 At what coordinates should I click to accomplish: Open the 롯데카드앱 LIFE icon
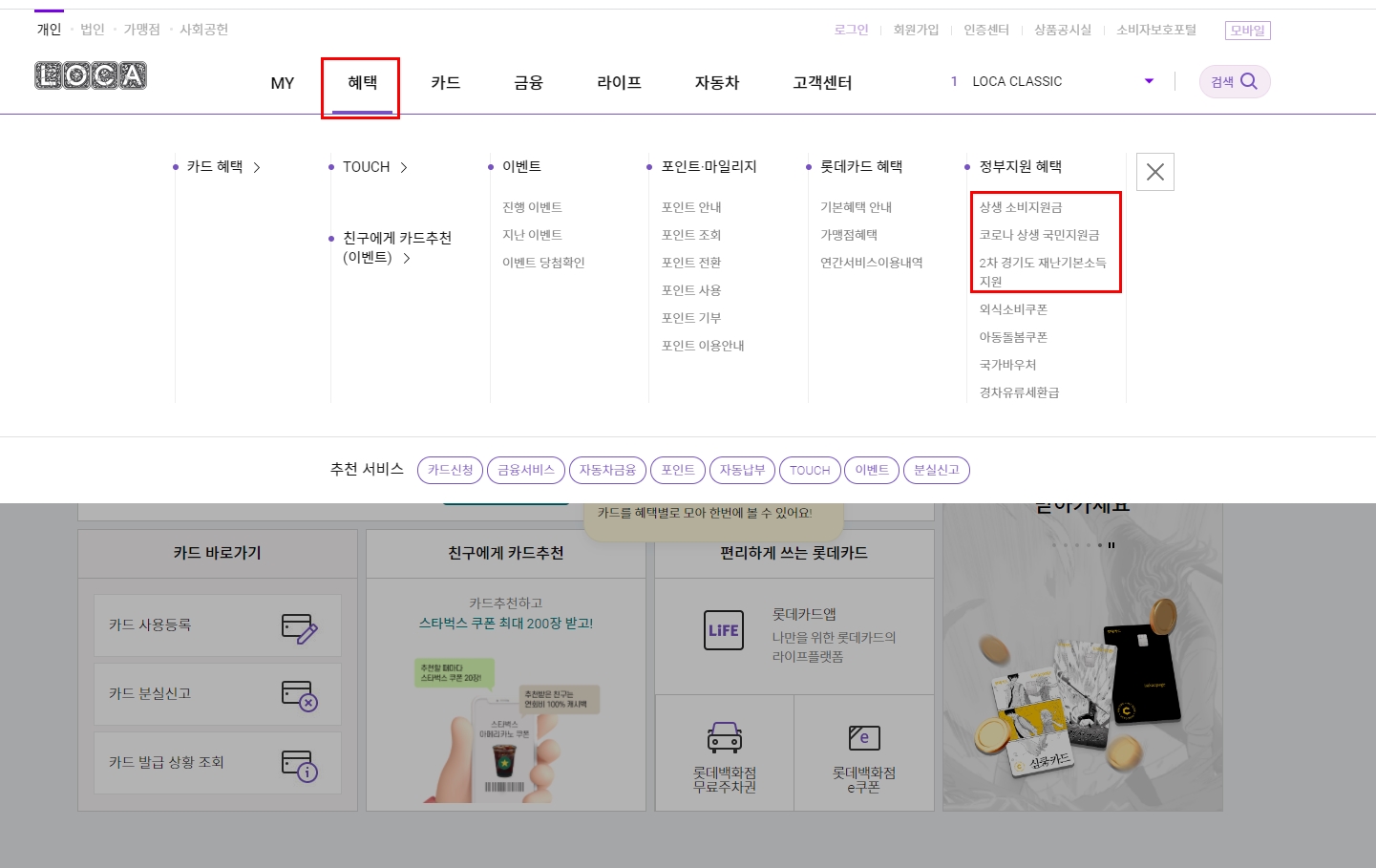point(724,630)
